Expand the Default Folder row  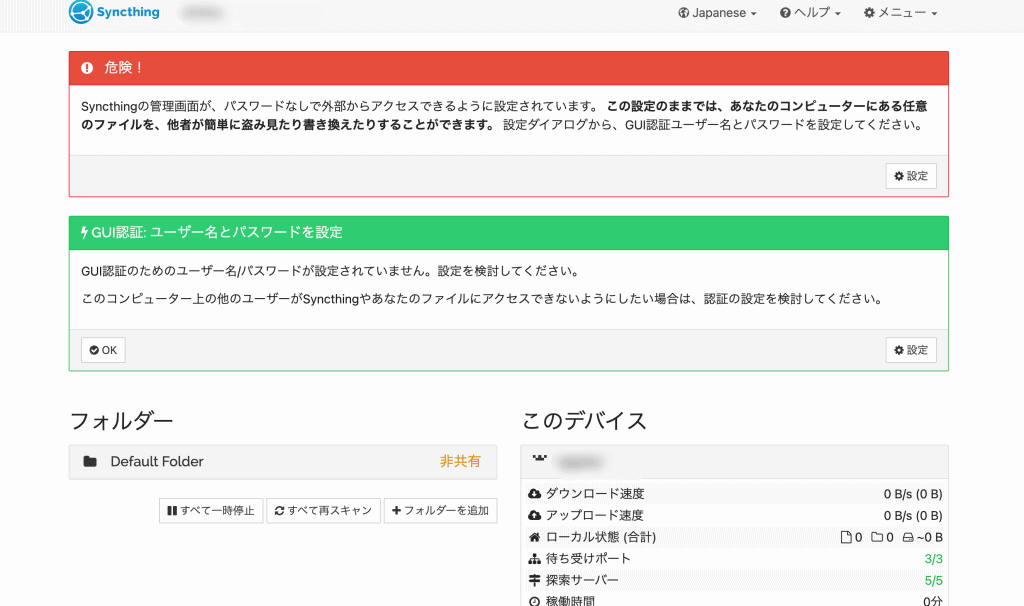click(x=282, y=461)
